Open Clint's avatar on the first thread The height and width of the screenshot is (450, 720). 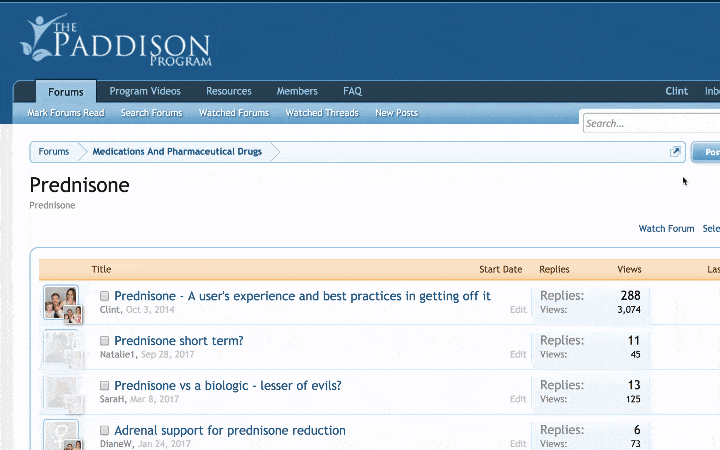61,302
